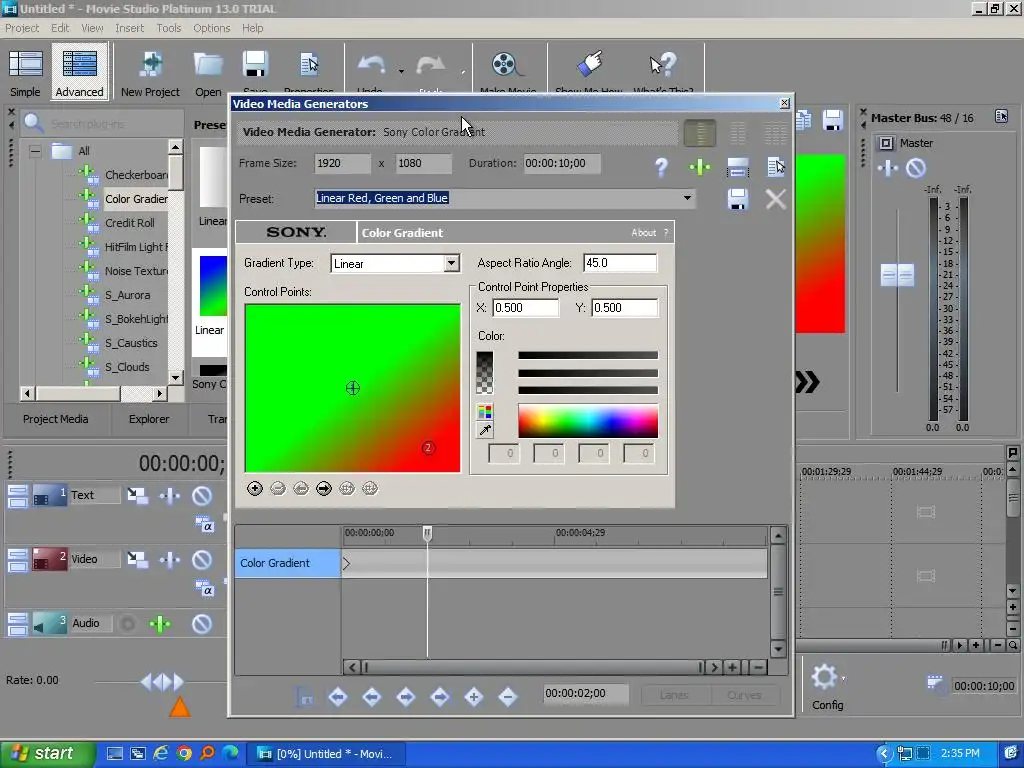
Task: Click the Media Properties icon in generator dialog
Action: coord(775,167)
